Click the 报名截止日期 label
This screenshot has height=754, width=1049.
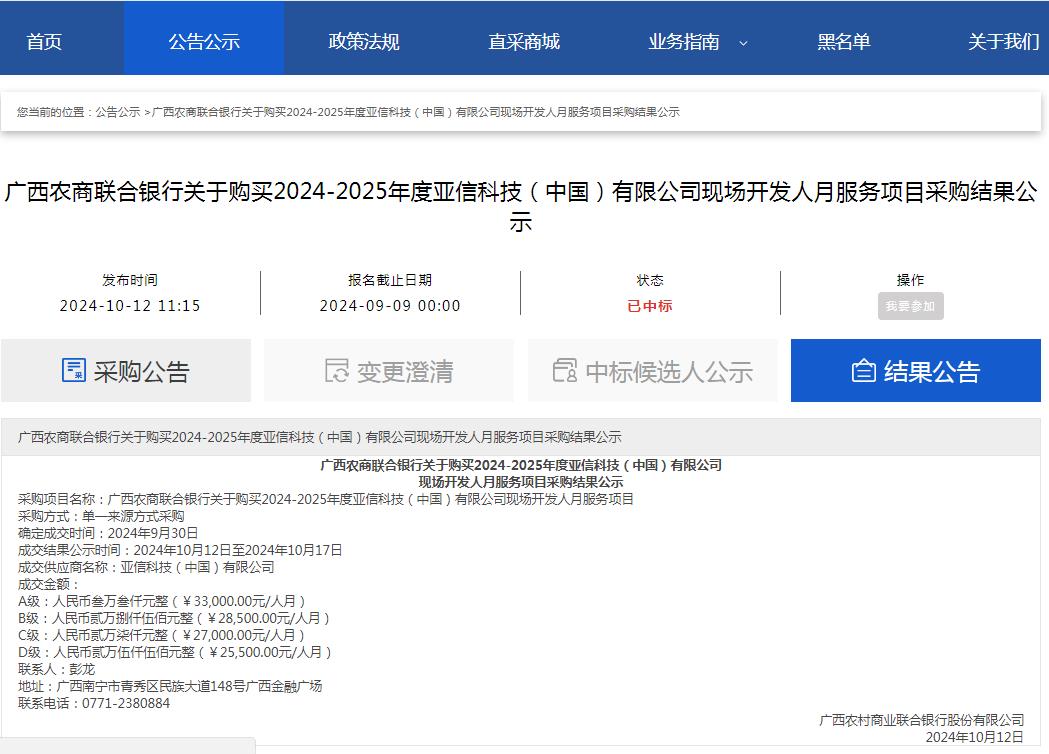(390, 280)
